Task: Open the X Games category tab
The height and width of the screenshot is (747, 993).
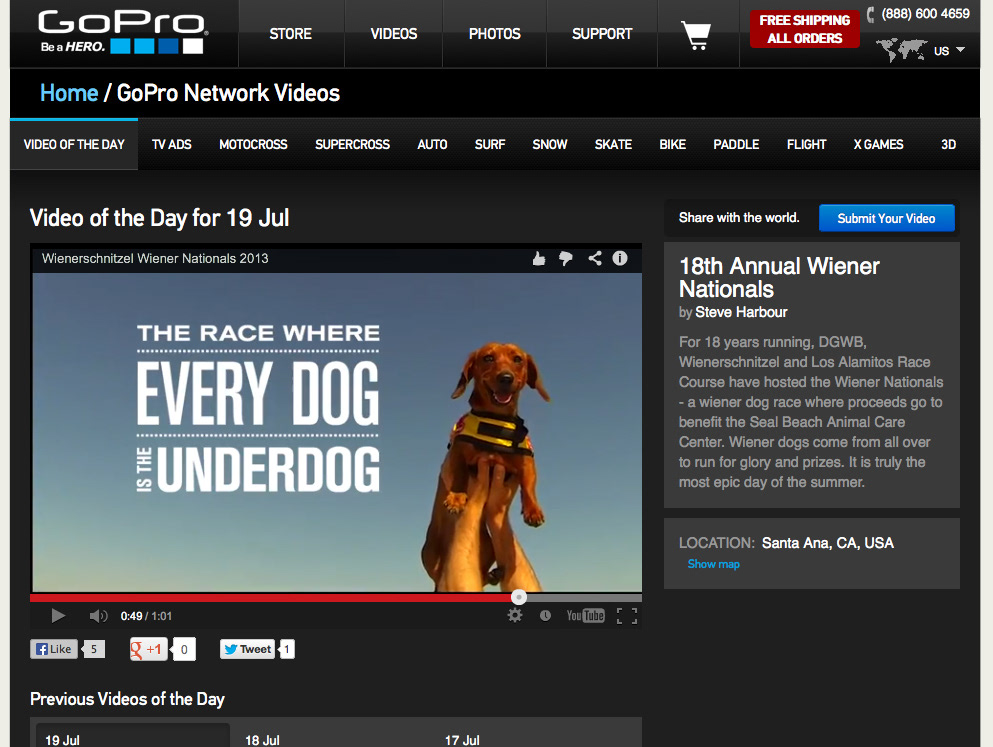Action: [878, 144]
